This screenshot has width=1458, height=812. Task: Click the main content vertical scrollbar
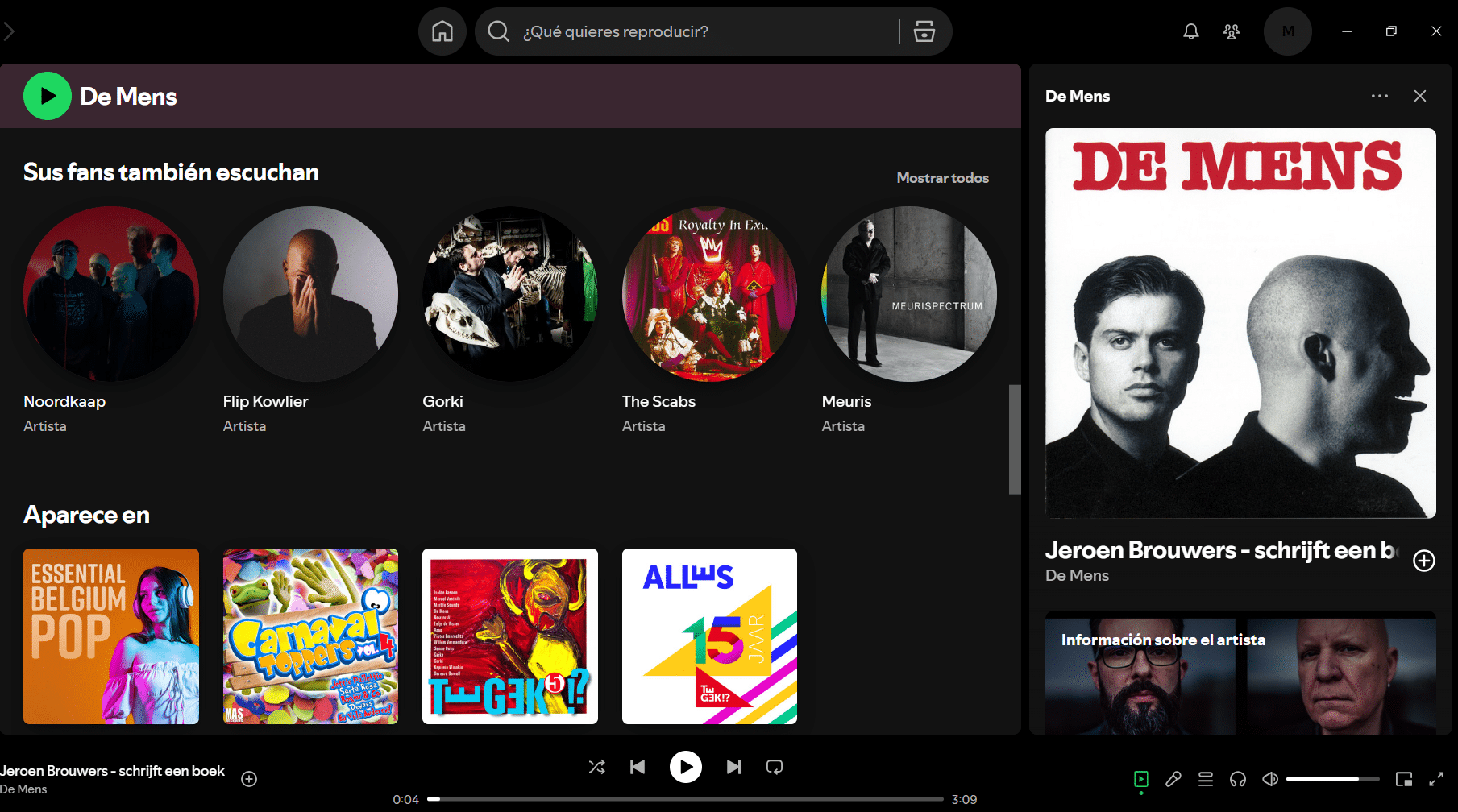pos(1015,439)
